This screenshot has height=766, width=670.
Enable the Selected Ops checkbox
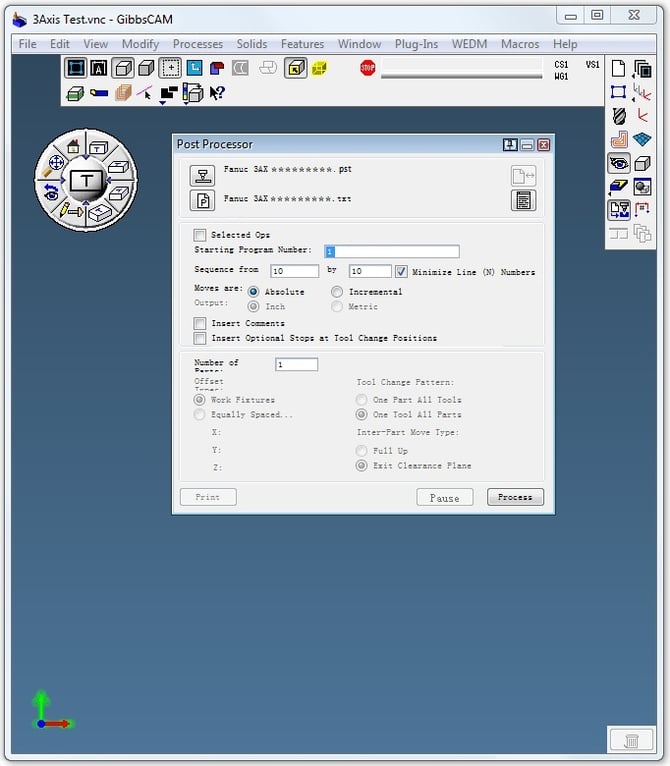[x=199, y=235]
